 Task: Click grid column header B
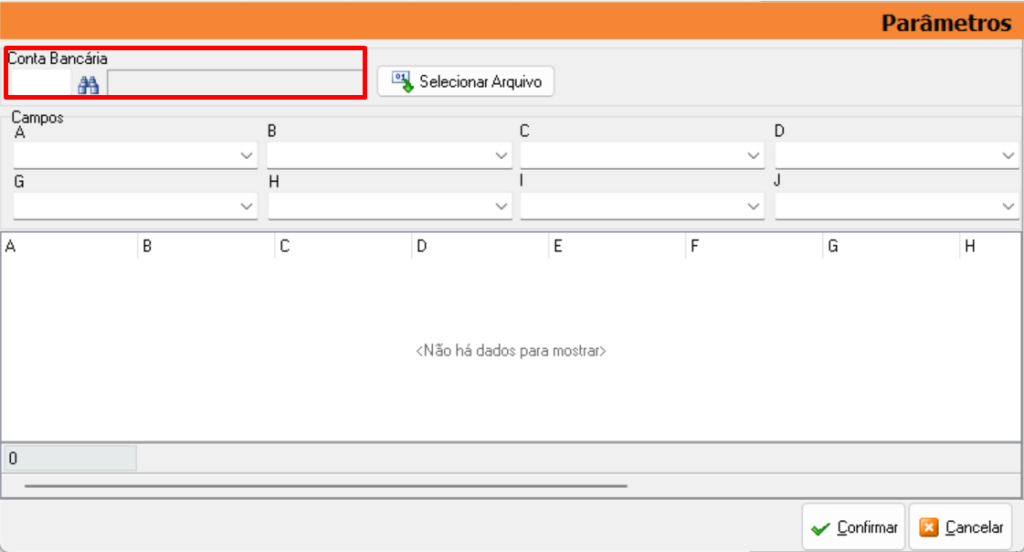pos(206,246)
